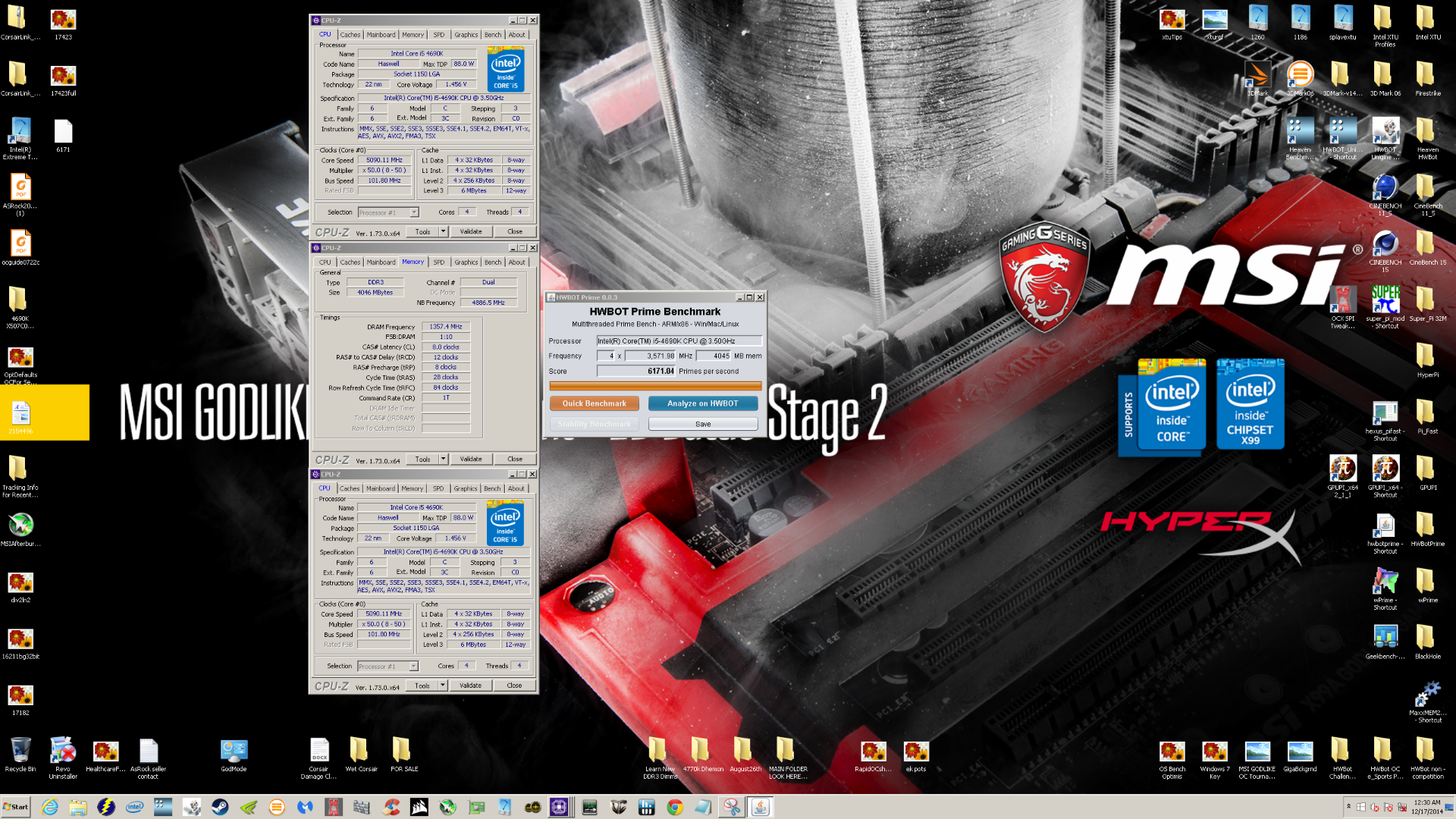Expand hidden system tray icons arrow
The height and width of the screenshot is (819, 1456).
pyautogui.click(x=1348, y=806)
